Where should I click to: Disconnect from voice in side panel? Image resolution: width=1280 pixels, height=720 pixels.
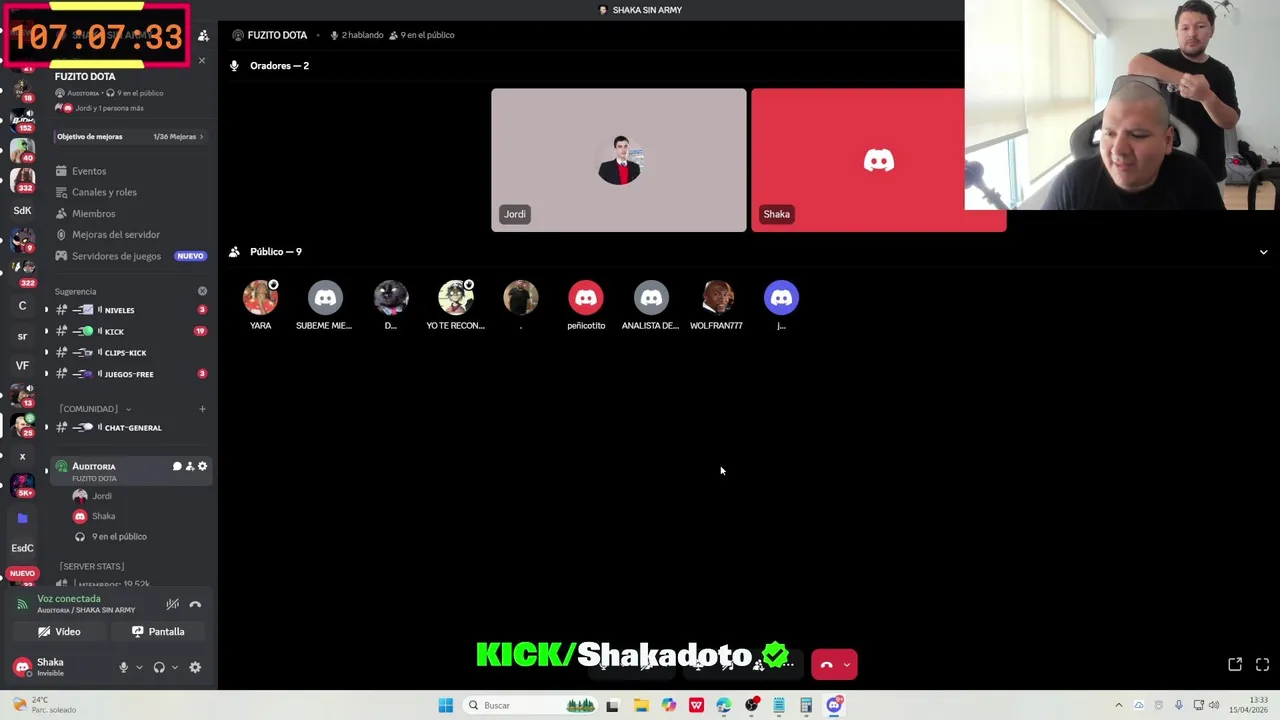(195, 604)
